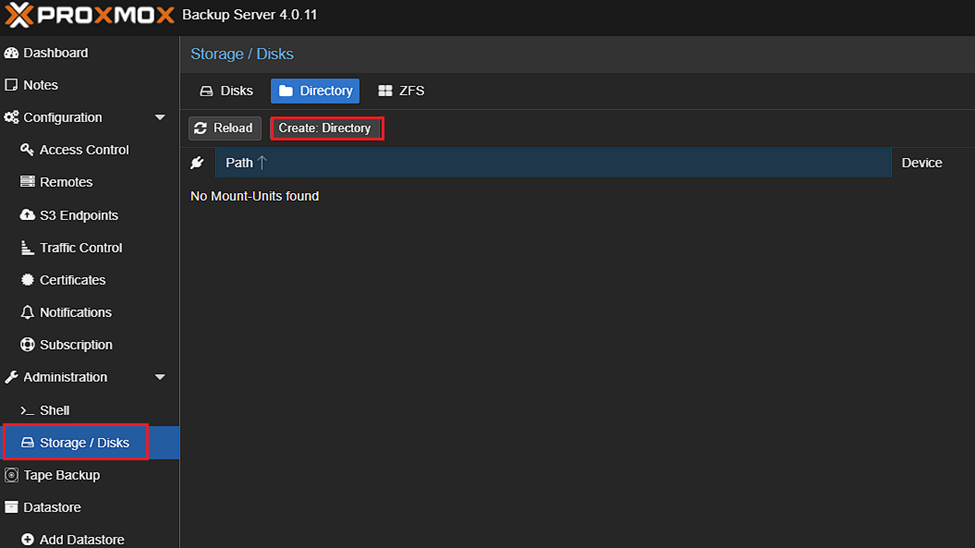Screen dimensions: 975x548
Task: Open Dashboard from the sidebar
Action: 55,53
